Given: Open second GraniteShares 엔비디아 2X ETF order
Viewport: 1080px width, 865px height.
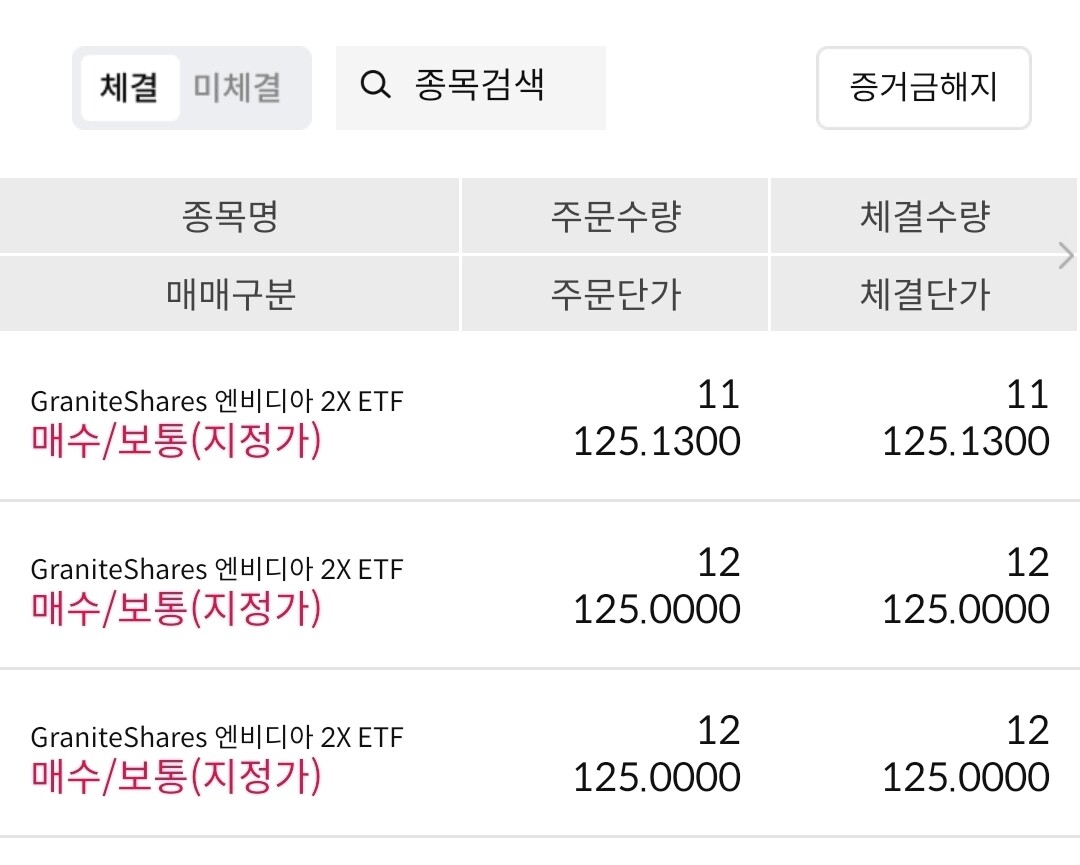Looking at the screenshot, I should [x=540, y=585].
